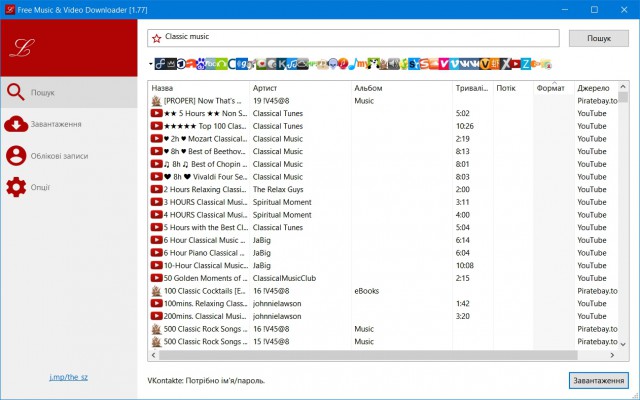Select the light blue Vimeo V source icon
The image size is (640, 400).
click(454, 64)
